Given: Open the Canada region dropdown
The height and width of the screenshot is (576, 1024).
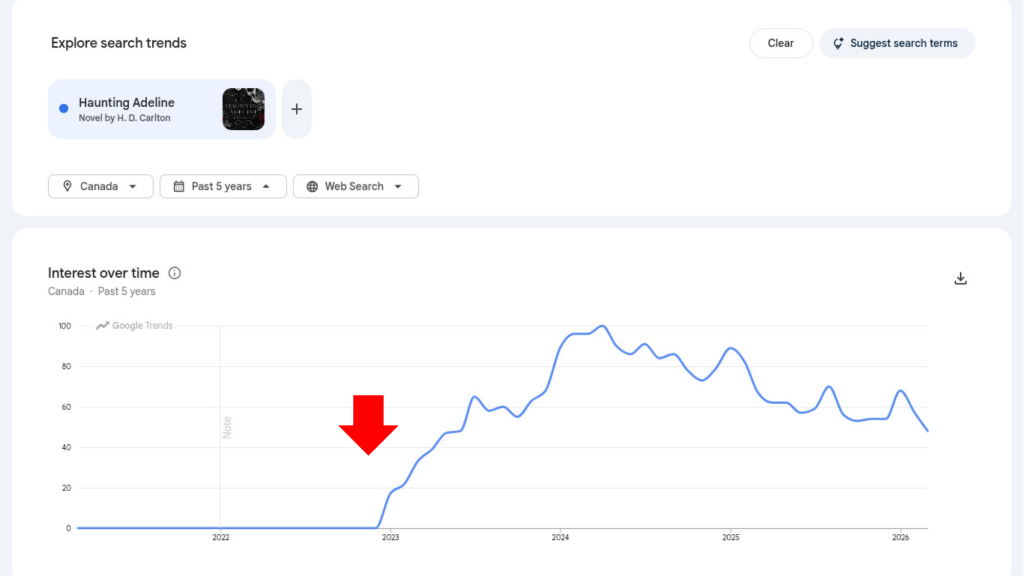Looking at the screenshot, I should [x=100, y=186].
